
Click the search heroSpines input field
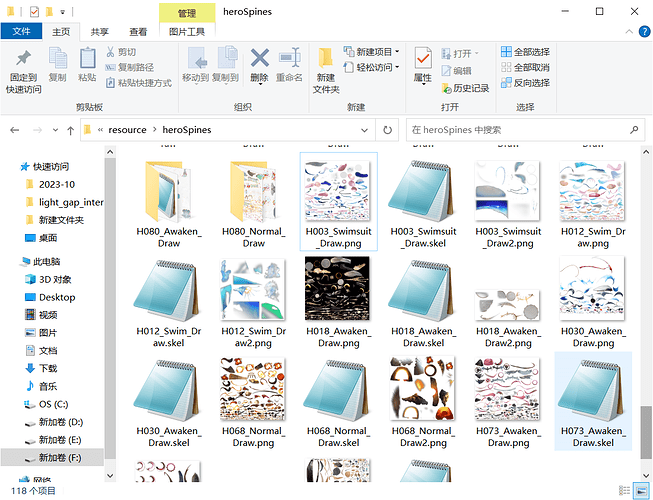[x=518, y=130]
